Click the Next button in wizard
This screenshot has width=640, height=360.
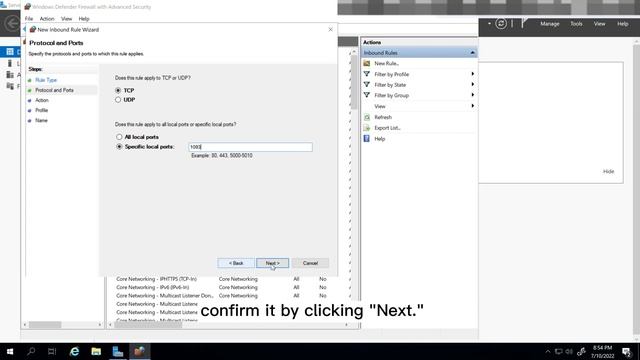(272, 263)
